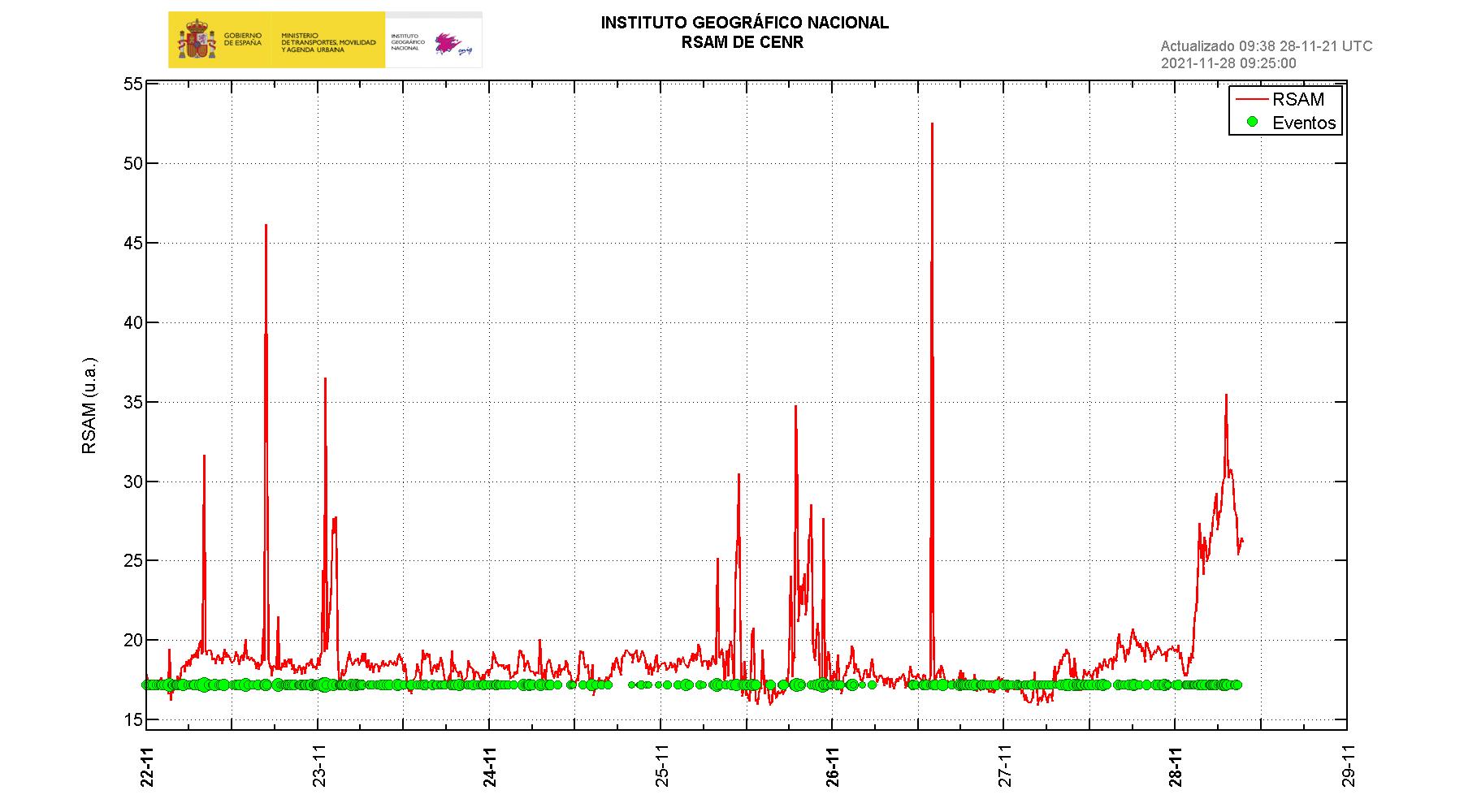Click the Actualizado 09:38 update timestamp

tap(1266, 46)
